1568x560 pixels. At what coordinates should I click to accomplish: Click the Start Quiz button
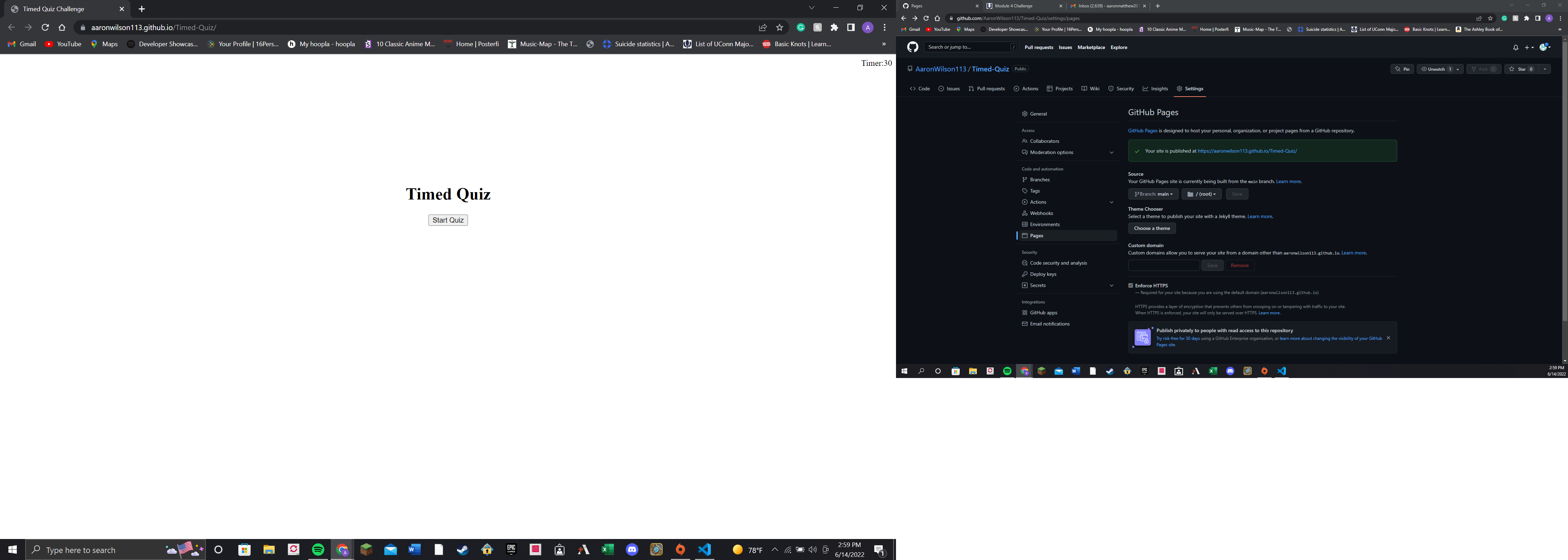click(x=448, y=220)
